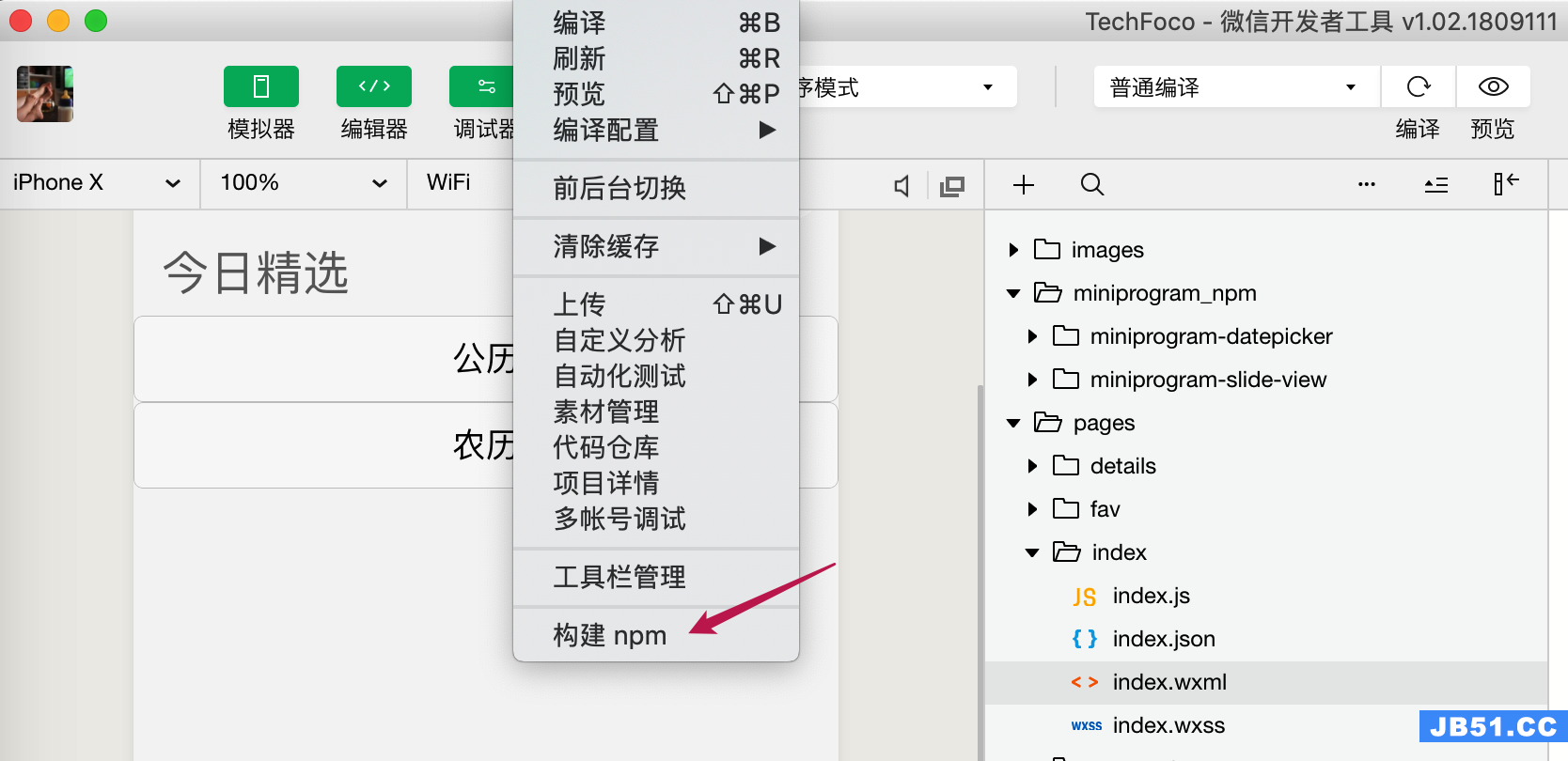Toggle the 调试器 debugger panel button
Image resolution: width=1568 pixels, height=761 pixels.
(481, 86)
